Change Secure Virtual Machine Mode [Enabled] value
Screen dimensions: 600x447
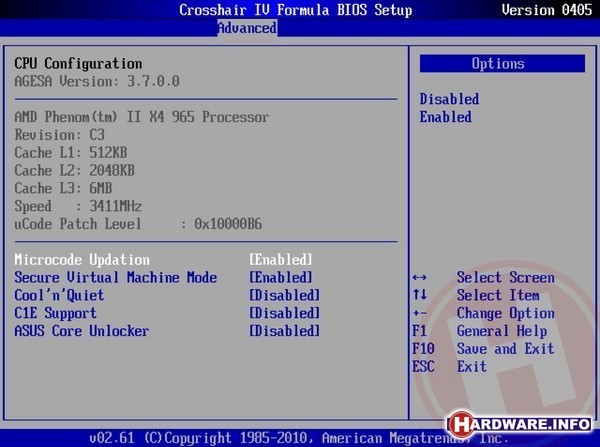tap(281, 277)
